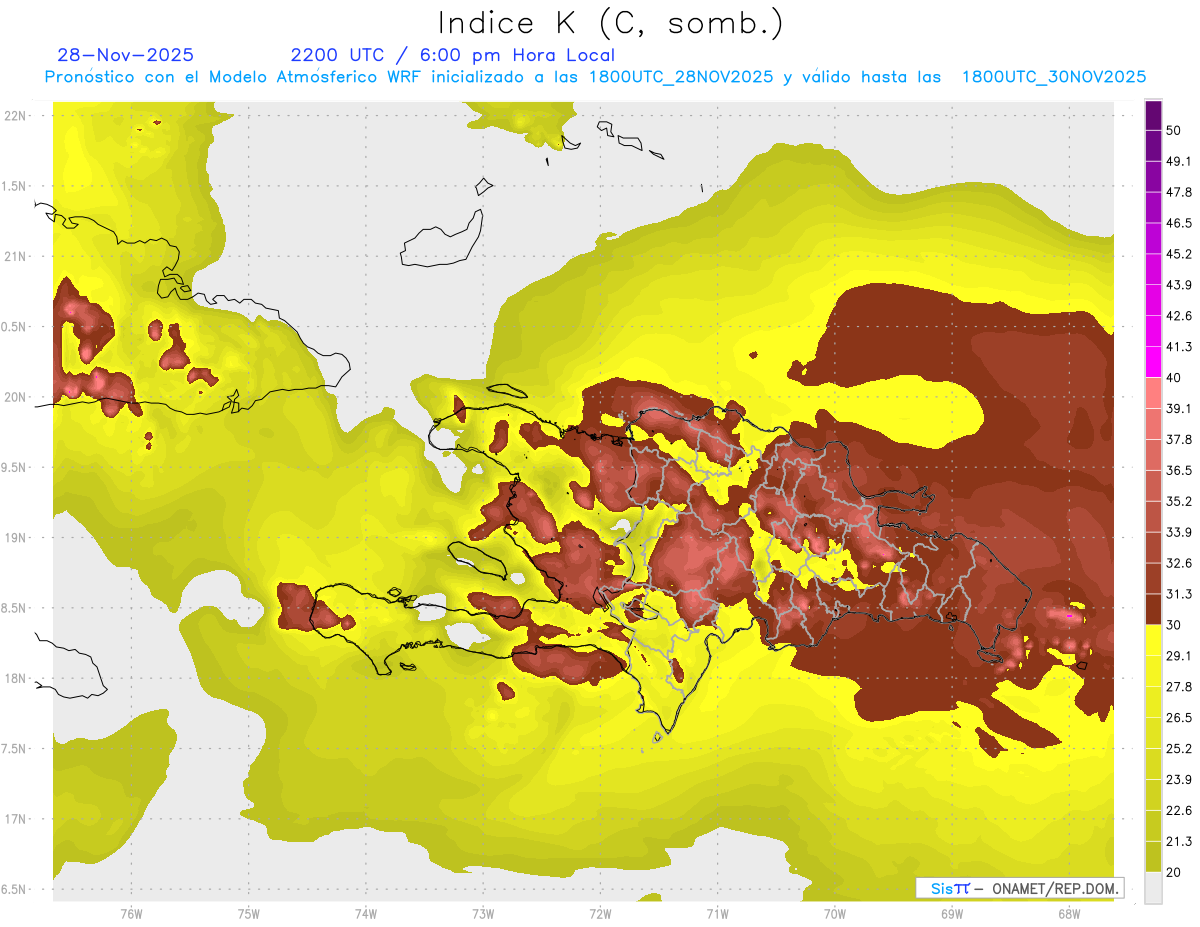The image size is (1200, 927).
Task: Click the "74W" longitude axis label
Action: click(366, 914)
